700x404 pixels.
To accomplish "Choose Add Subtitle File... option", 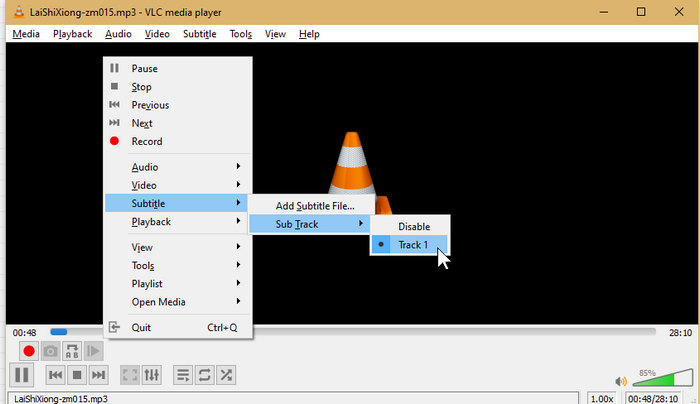I will 311,206.
